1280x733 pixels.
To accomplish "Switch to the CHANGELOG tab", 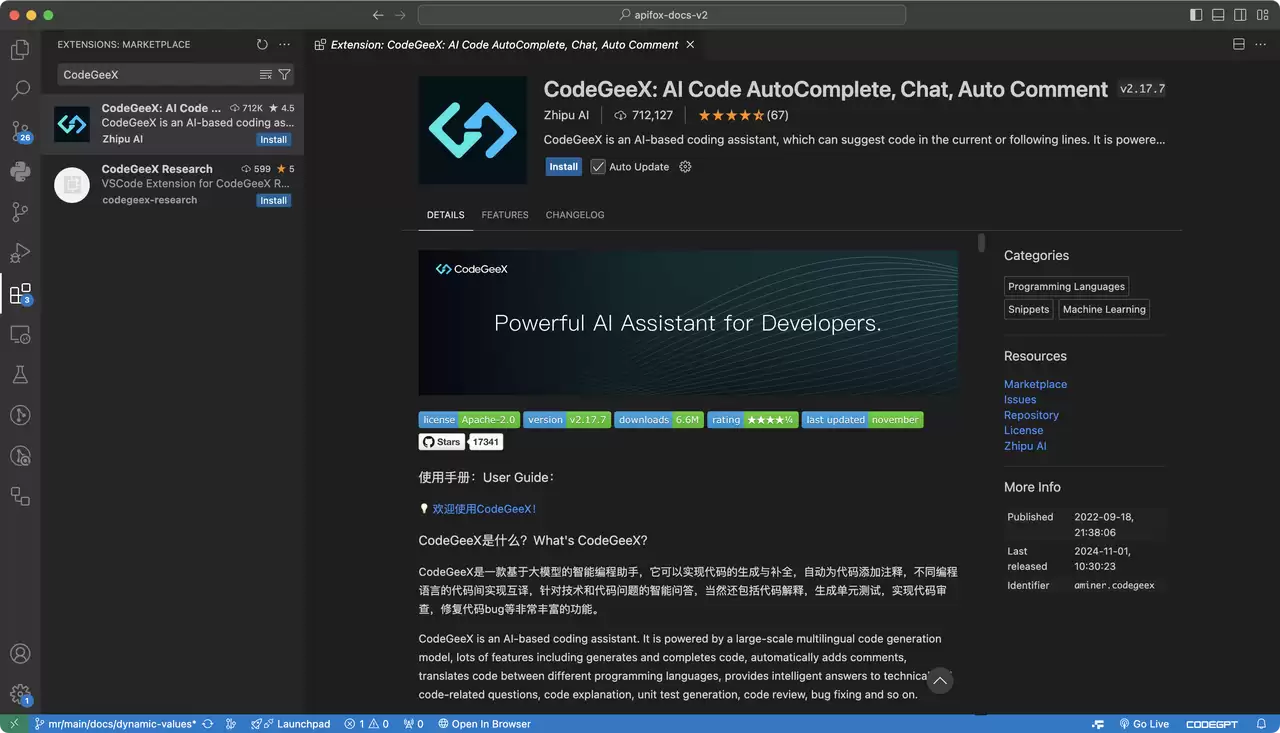I will [x=575, y=215].
